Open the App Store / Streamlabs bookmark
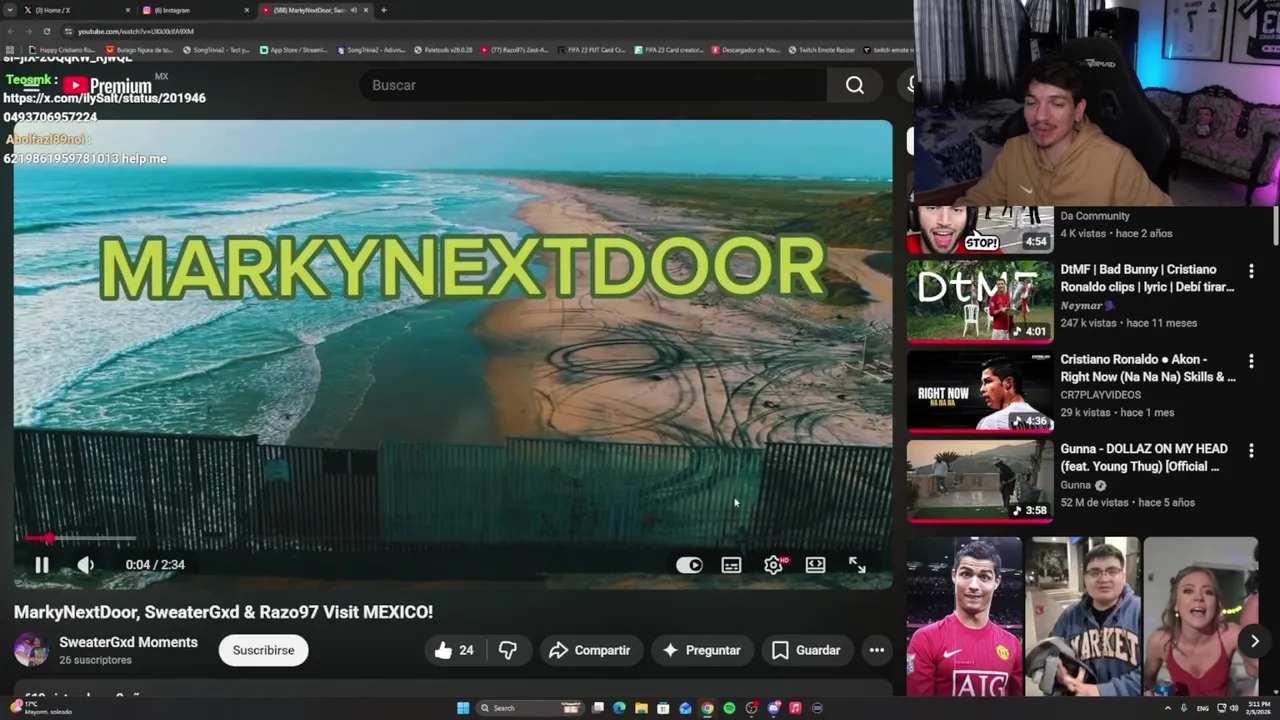 tap(294, 50)
